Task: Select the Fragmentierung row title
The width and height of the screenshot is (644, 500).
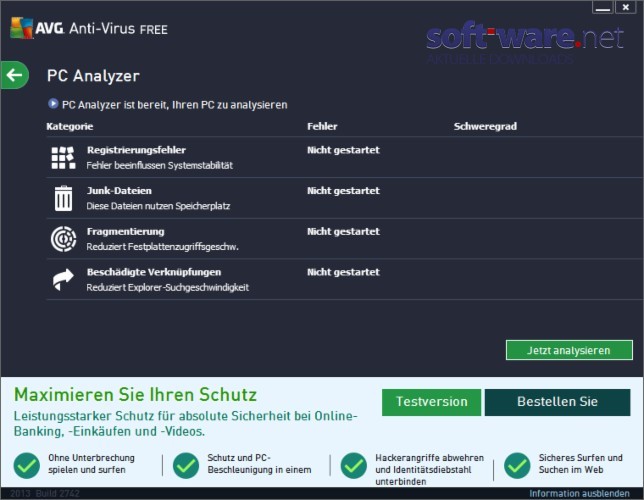Action: pyautogui.click(x=125, y=232)
